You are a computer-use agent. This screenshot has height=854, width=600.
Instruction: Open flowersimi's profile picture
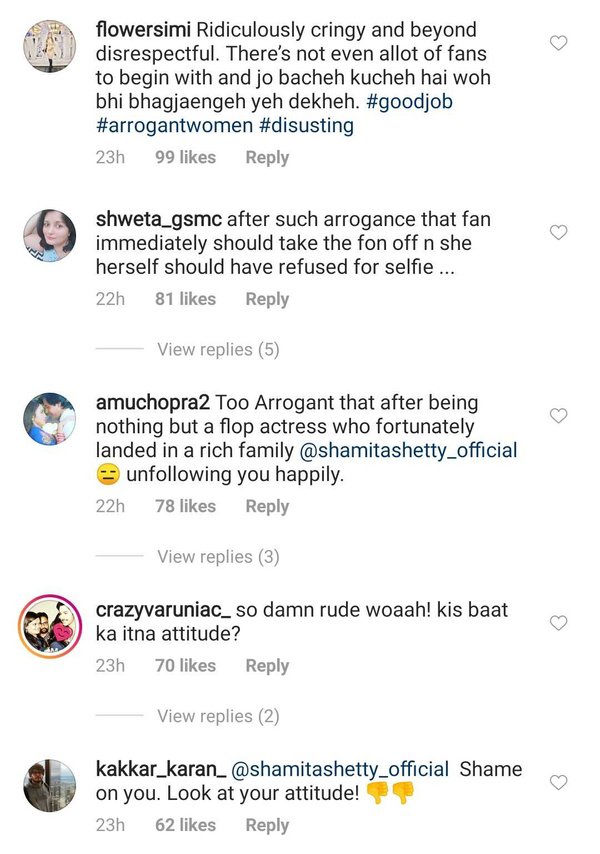(48, 46)
